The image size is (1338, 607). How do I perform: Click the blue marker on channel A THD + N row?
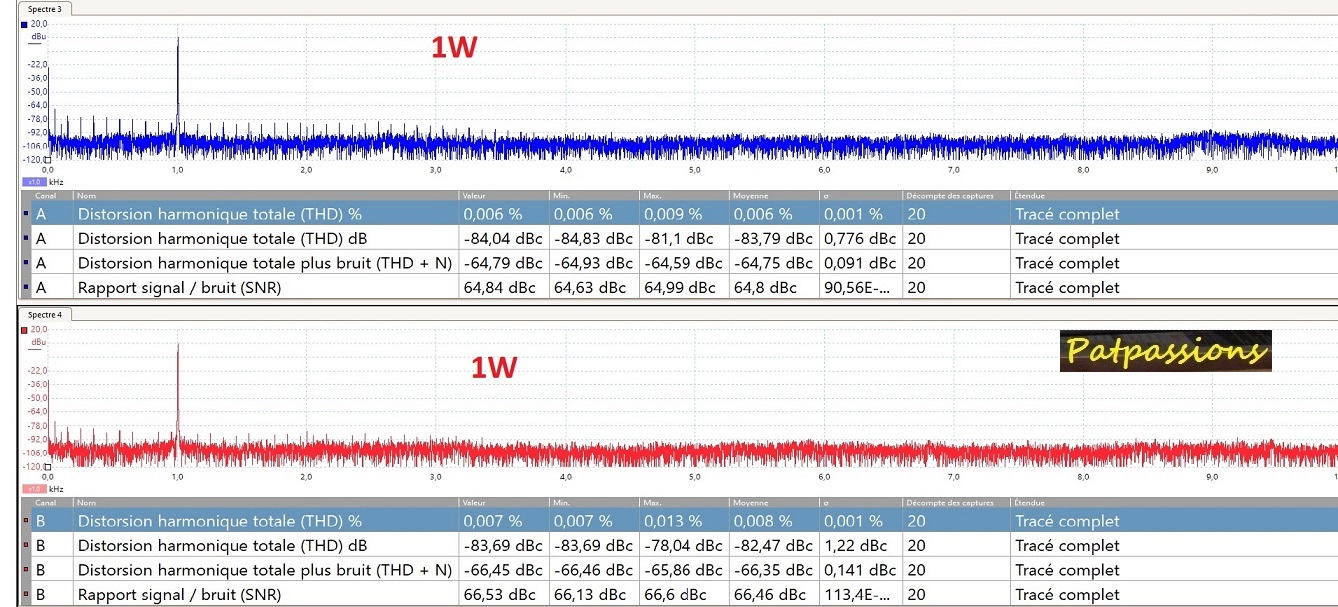click(26, 263)
